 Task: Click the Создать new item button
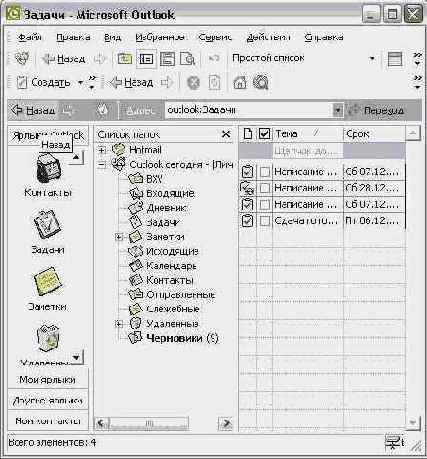(43, 82)
